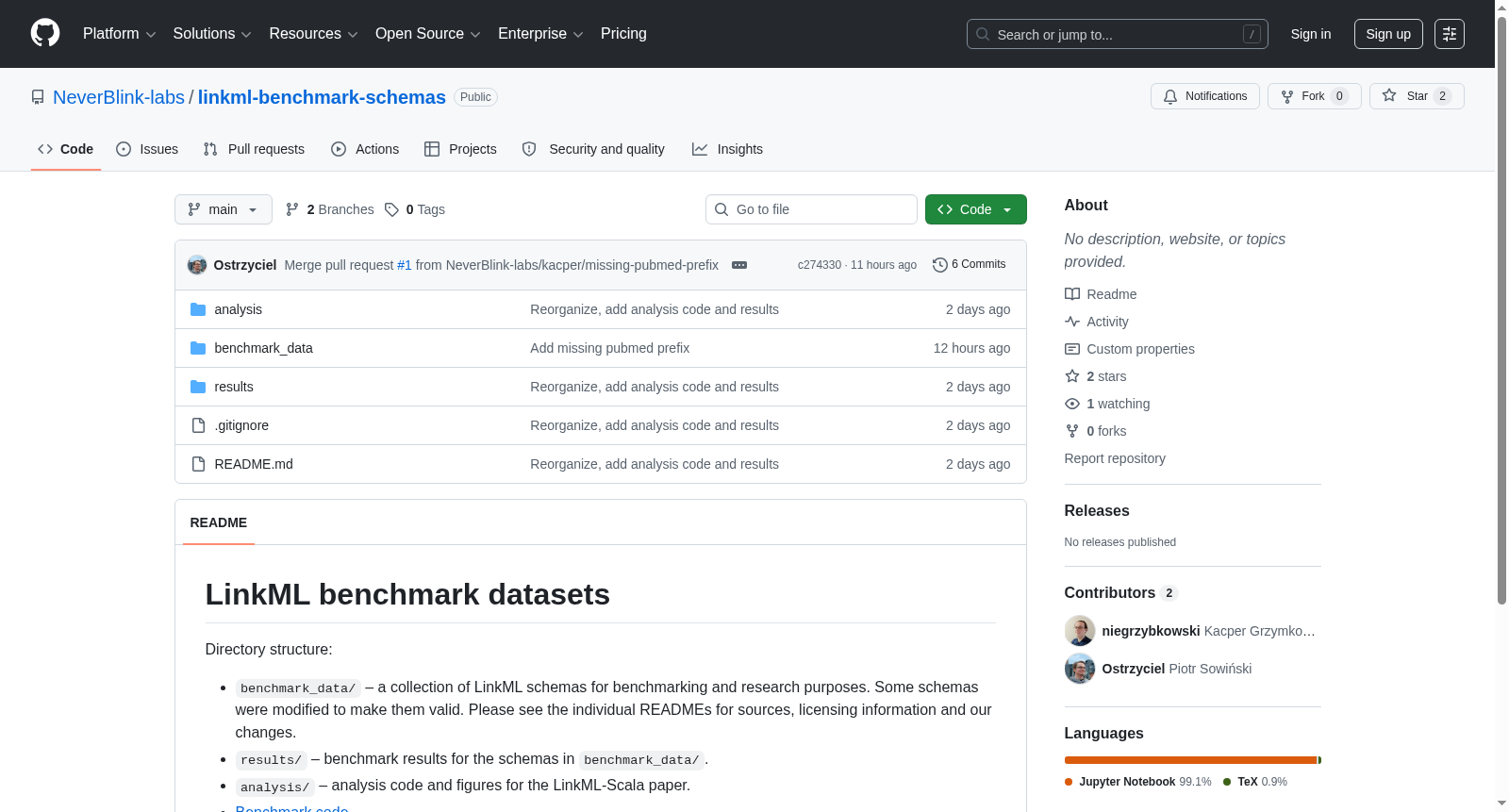Switch to the Issues tab
This screenshot has width=1509, height=812.
[x=147, y=149]
